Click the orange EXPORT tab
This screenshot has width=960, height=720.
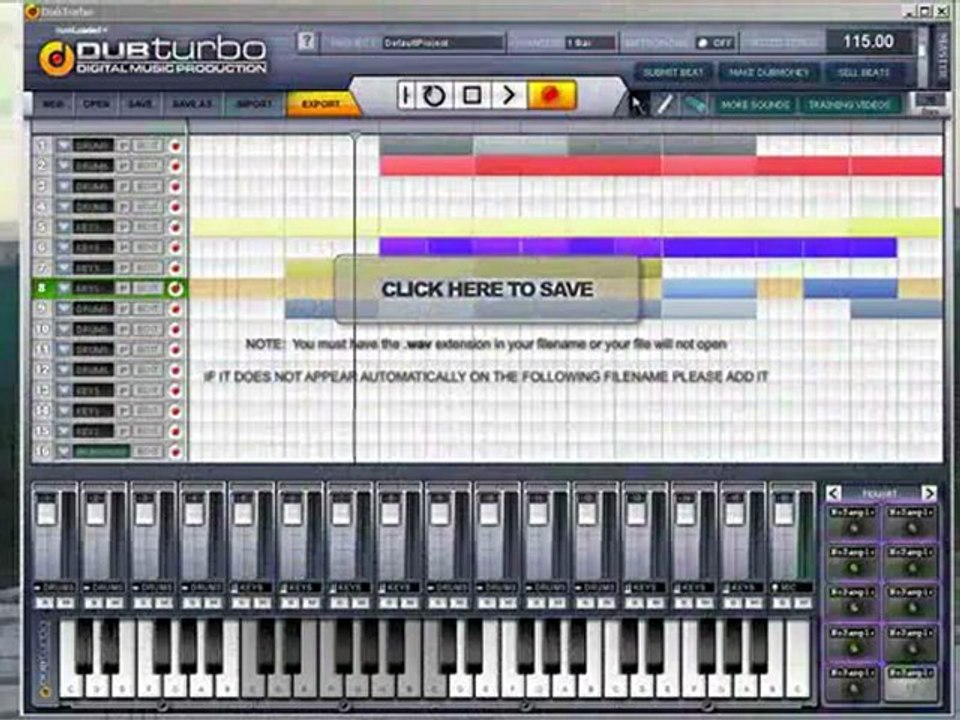point(321,104)
